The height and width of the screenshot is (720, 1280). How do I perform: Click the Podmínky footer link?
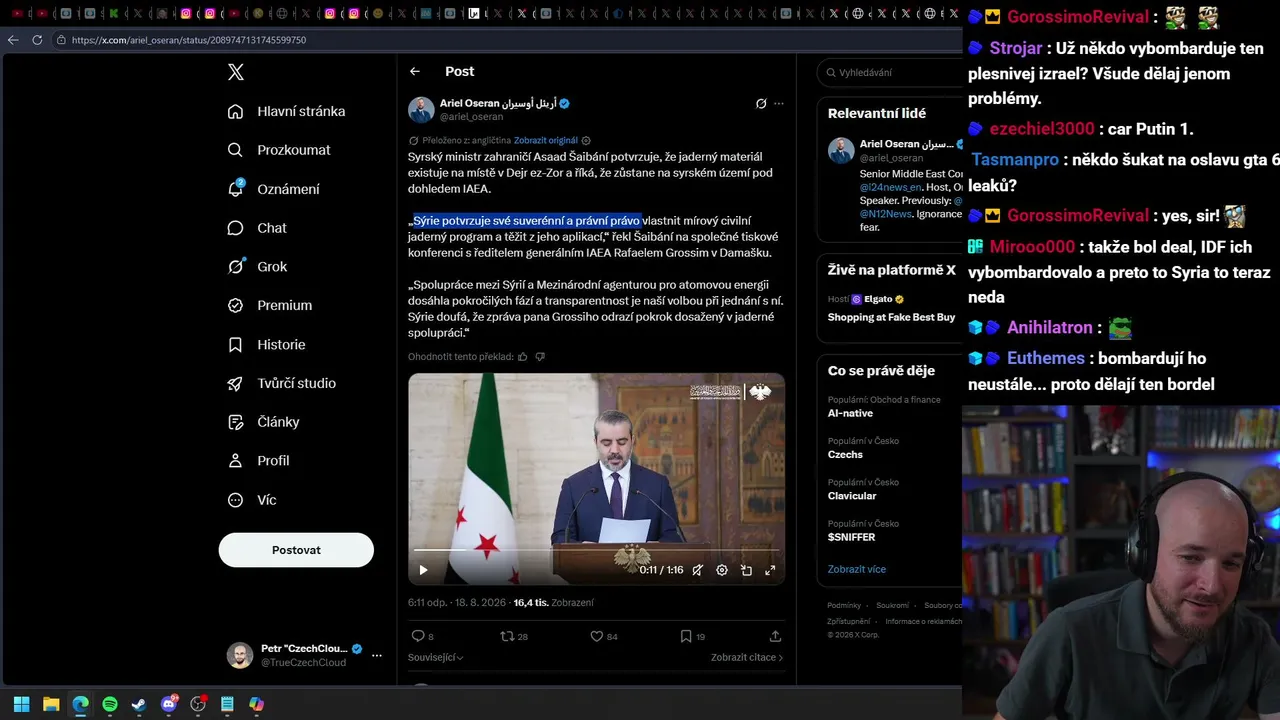(844, 606)
